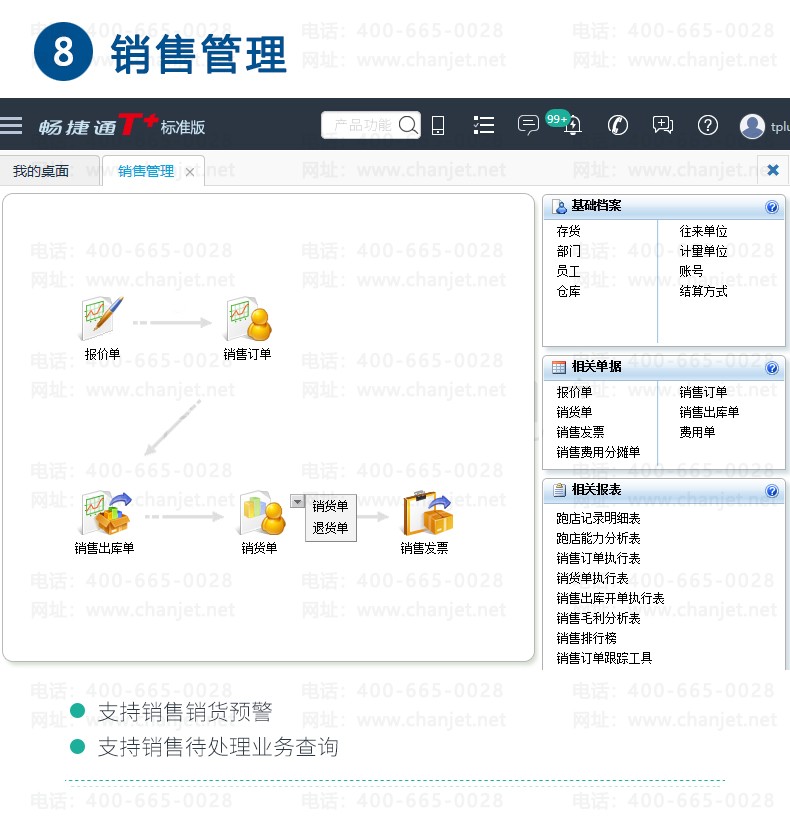Image resolution: width=790 pixels, height=820 pixels.
Task: Open 报价单 in 相关单据 panel
Action: tap(574, 392)
